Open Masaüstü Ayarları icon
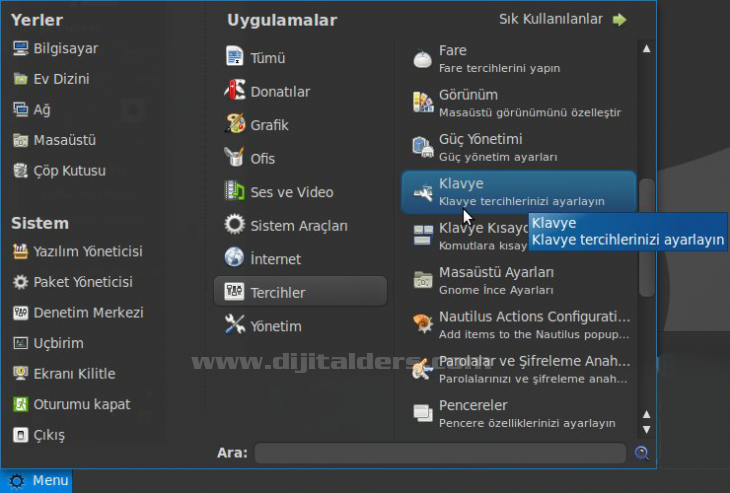 (x=423, y=280)
